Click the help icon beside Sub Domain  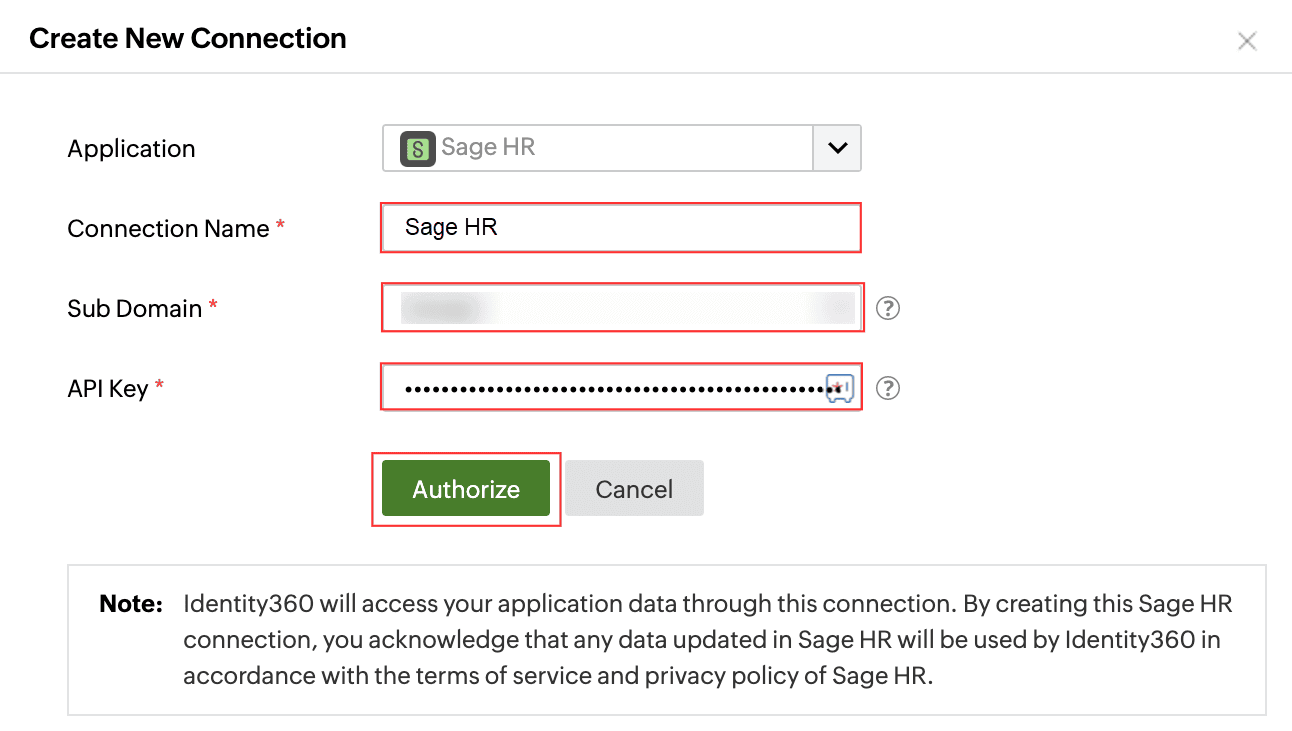coord(888,308)
